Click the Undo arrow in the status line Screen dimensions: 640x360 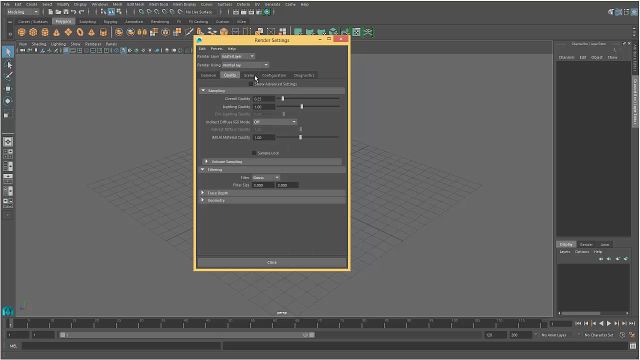coord(73,12)
